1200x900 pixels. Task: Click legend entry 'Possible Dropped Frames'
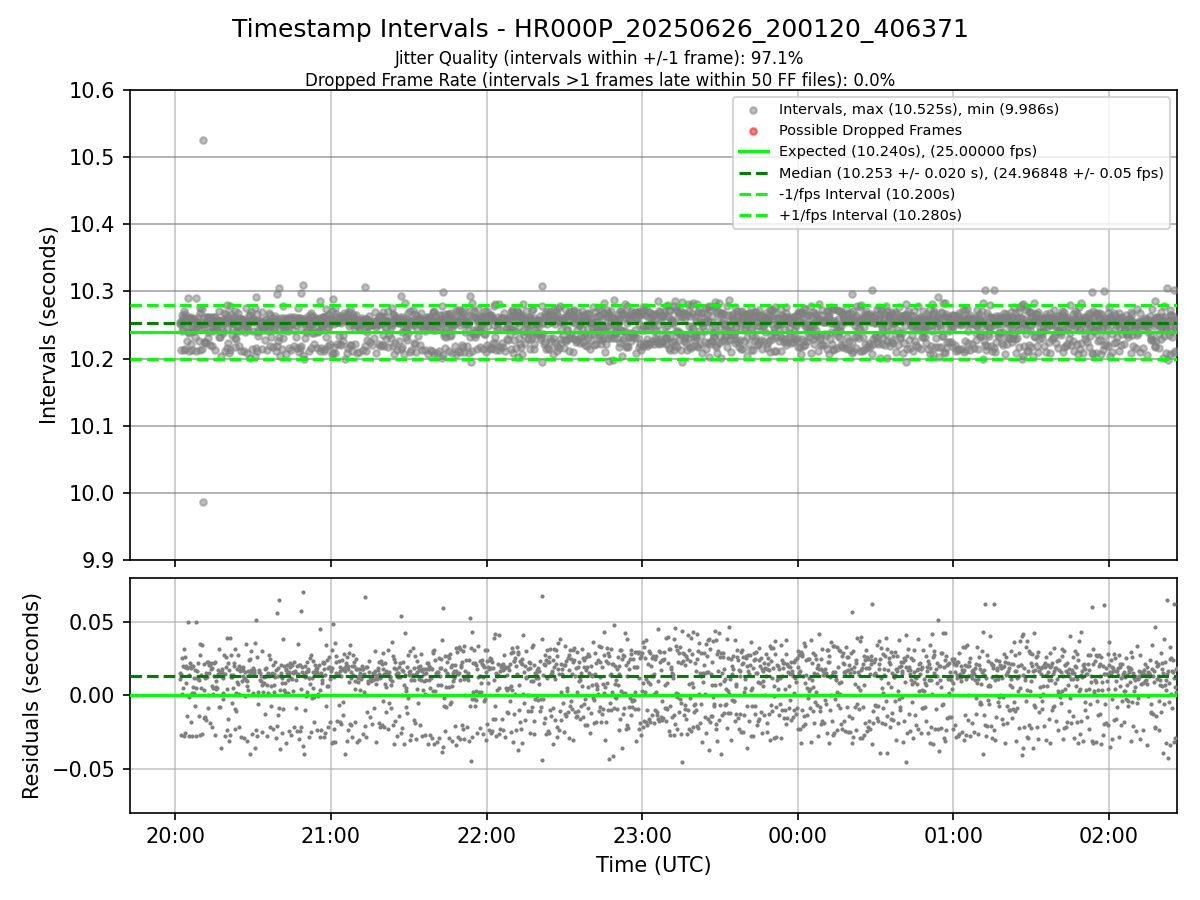coord(870,130)
